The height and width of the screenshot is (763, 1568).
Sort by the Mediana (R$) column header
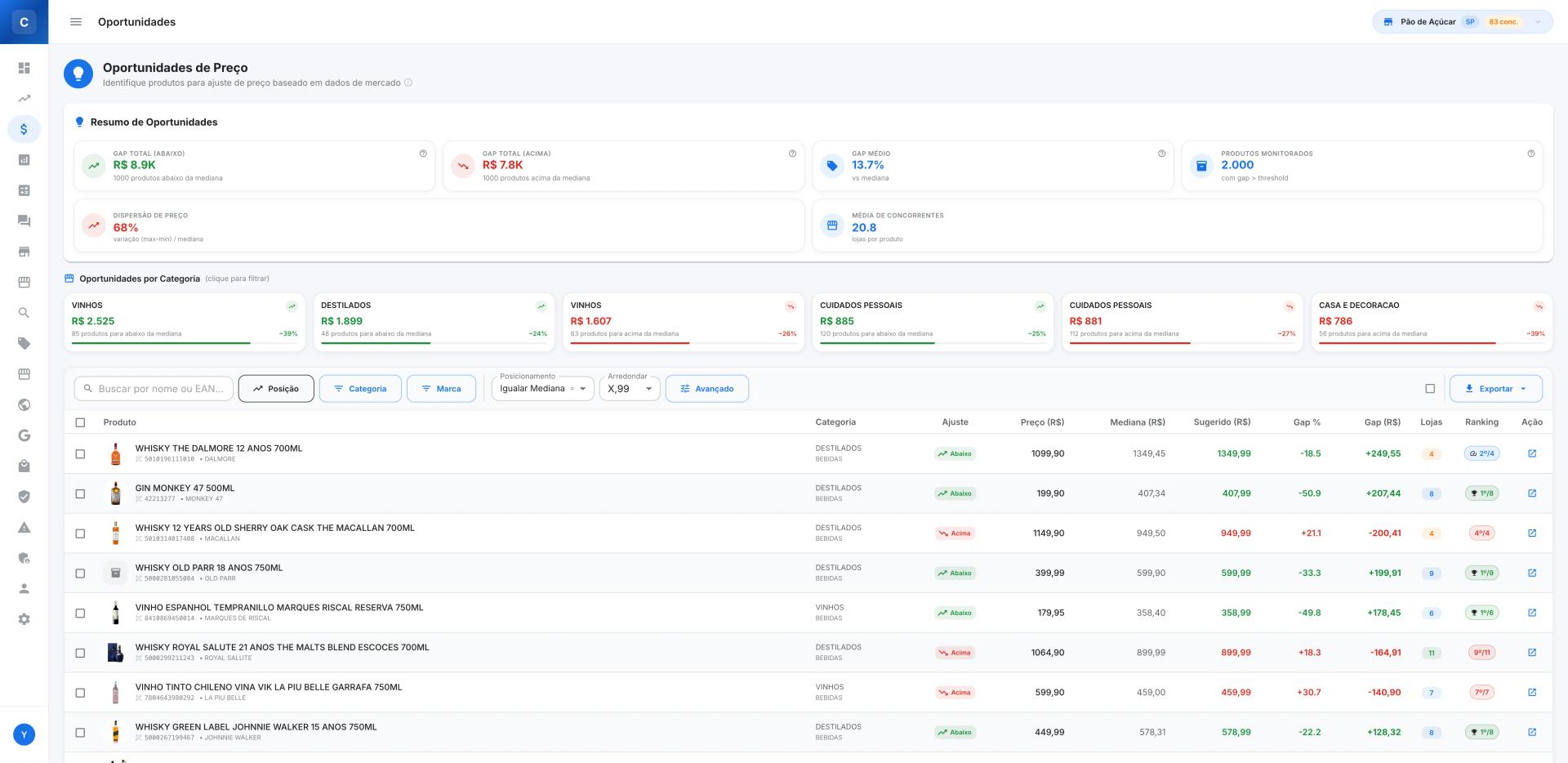click(1138, 422)
